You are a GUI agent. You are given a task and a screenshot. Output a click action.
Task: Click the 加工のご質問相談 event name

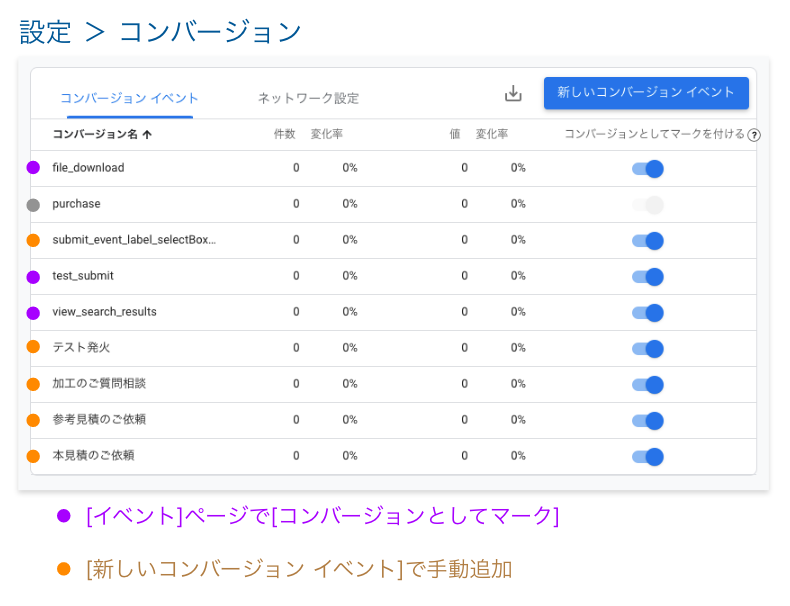99,383
